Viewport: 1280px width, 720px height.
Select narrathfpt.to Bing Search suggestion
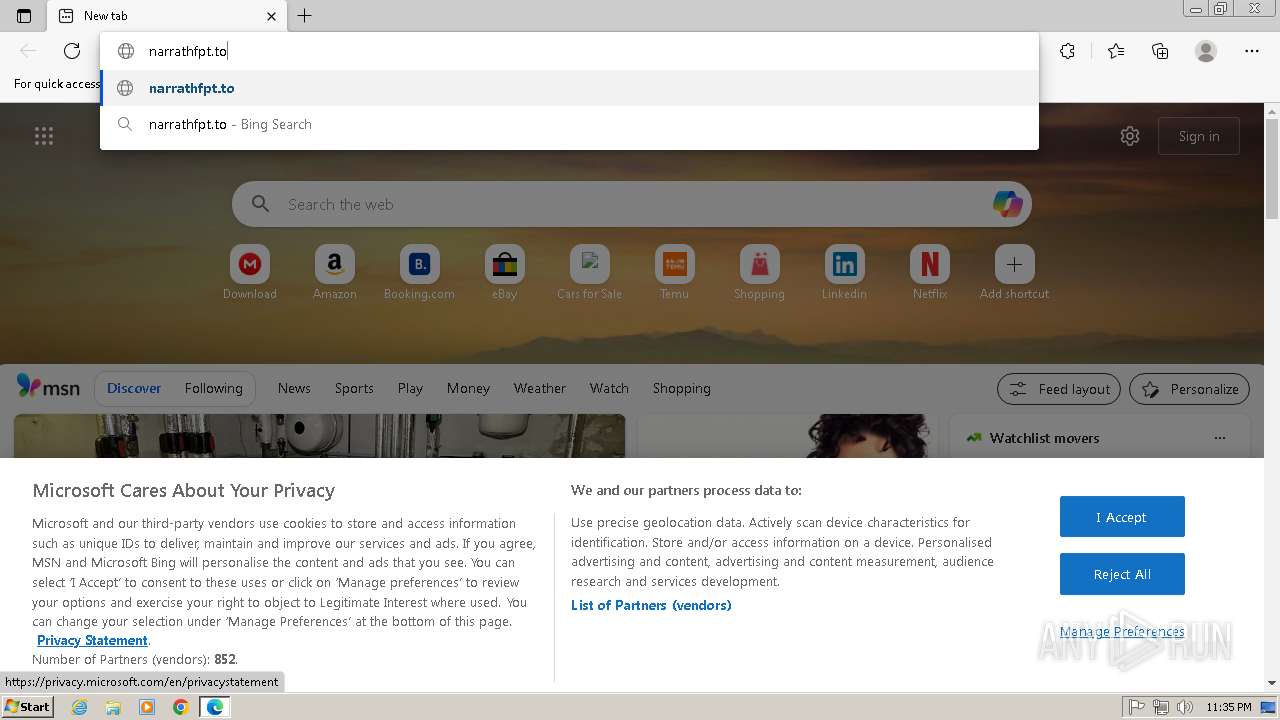pos(569,124)
